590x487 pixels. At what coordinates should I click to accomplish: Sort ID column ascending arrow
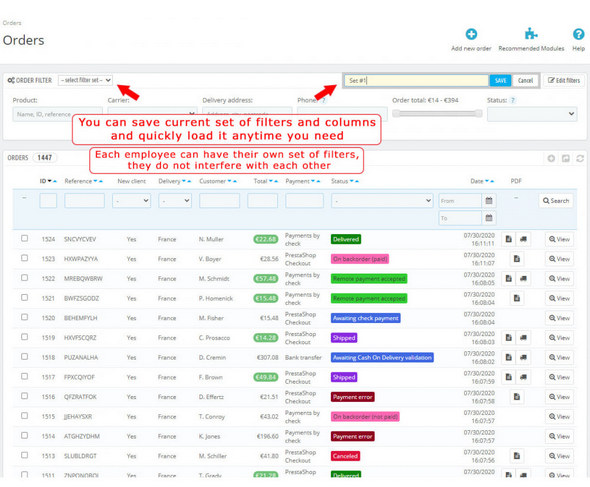pos(55,181)
